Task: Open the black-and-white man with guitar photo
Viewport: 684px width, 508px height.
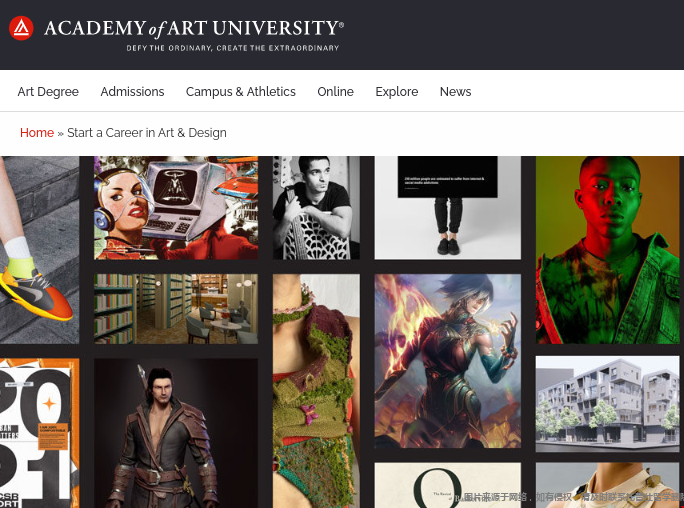Action: [316, 208]
